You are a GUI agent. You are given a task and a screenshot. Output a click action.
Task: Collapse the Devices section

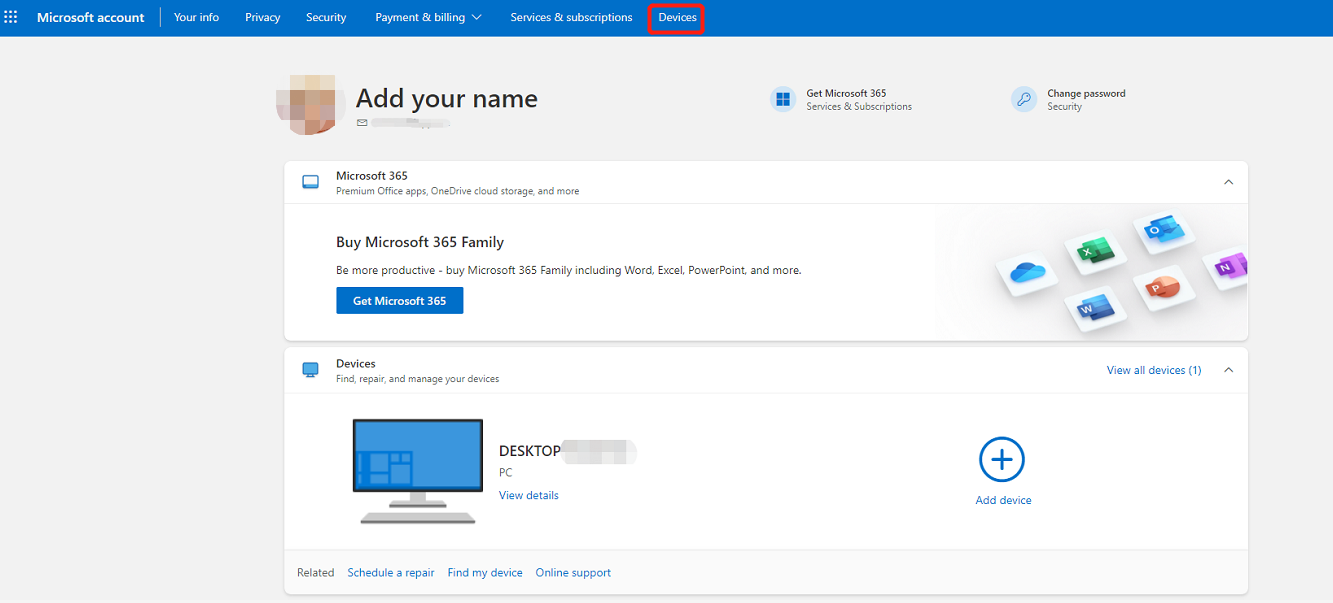click(x=1228, y=369)
